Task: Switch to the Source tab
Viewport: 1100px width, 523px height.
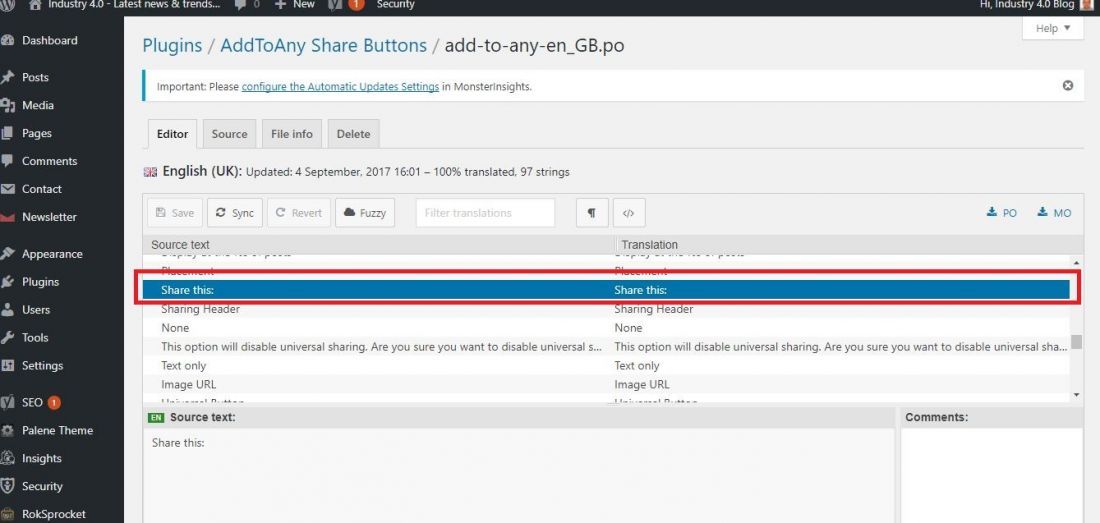Action: (229, 134)
